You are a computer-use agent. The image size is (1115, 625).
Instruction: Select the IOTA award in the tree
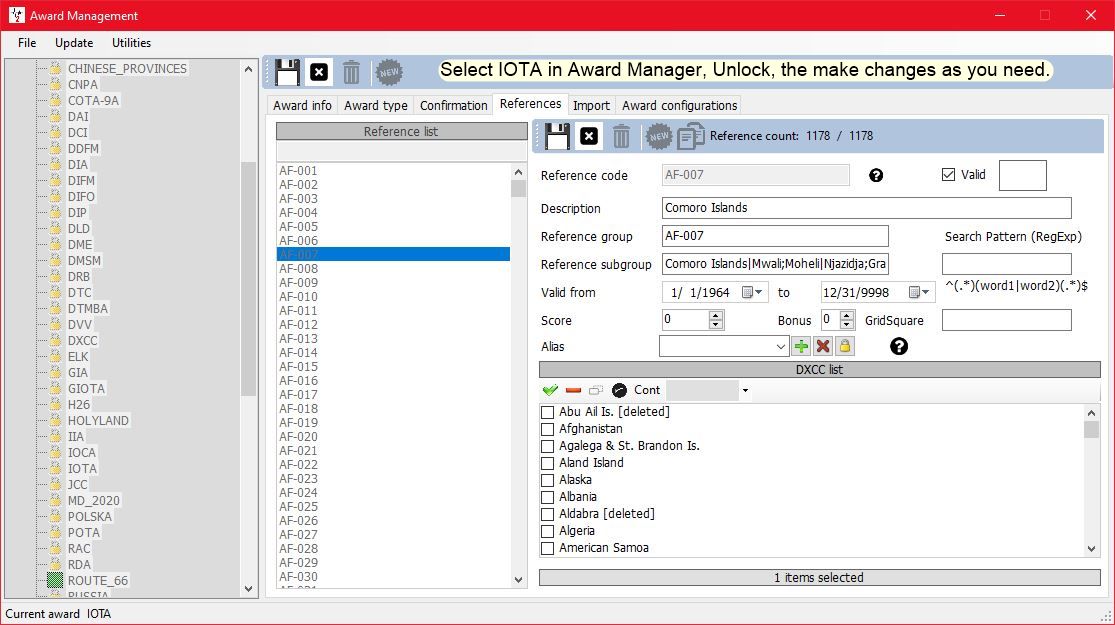pyautogui.click(x=82, y=469)
